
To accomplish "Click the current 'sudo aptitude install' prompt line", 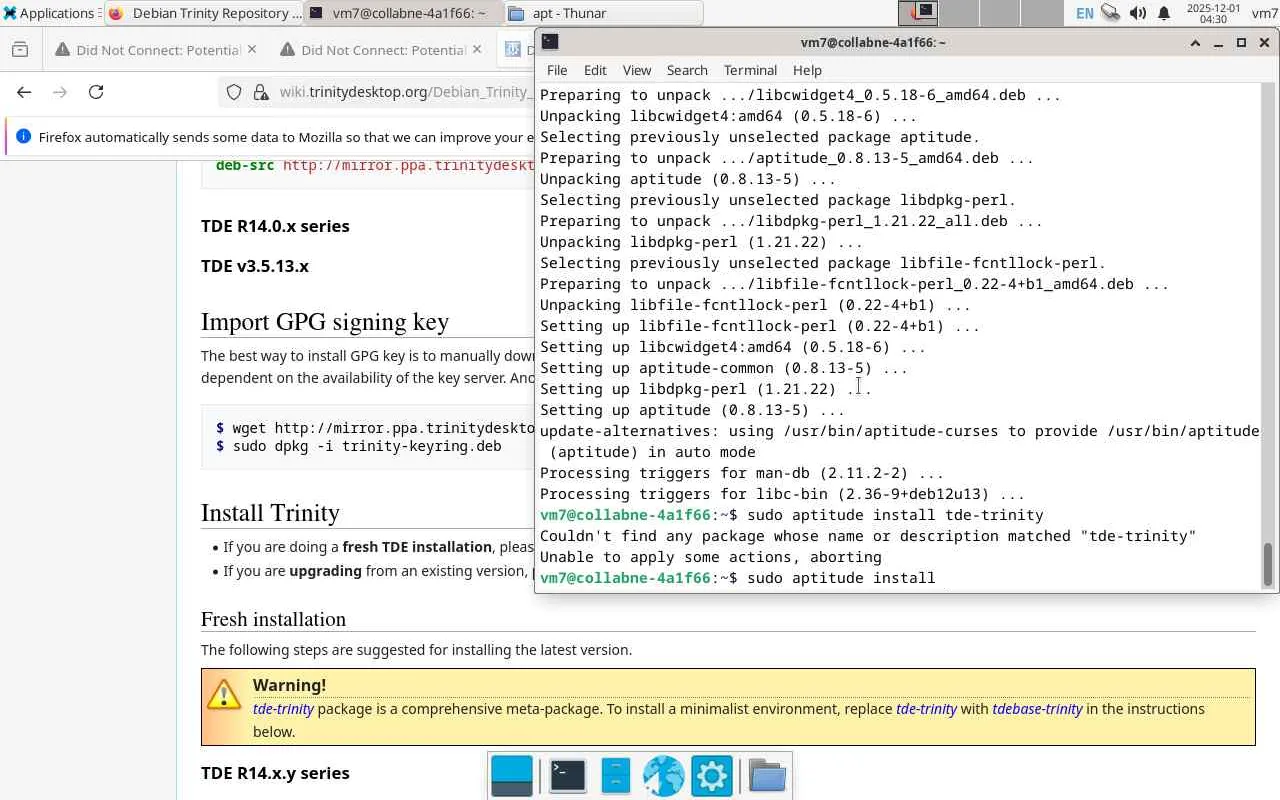I will click(738, 578).
